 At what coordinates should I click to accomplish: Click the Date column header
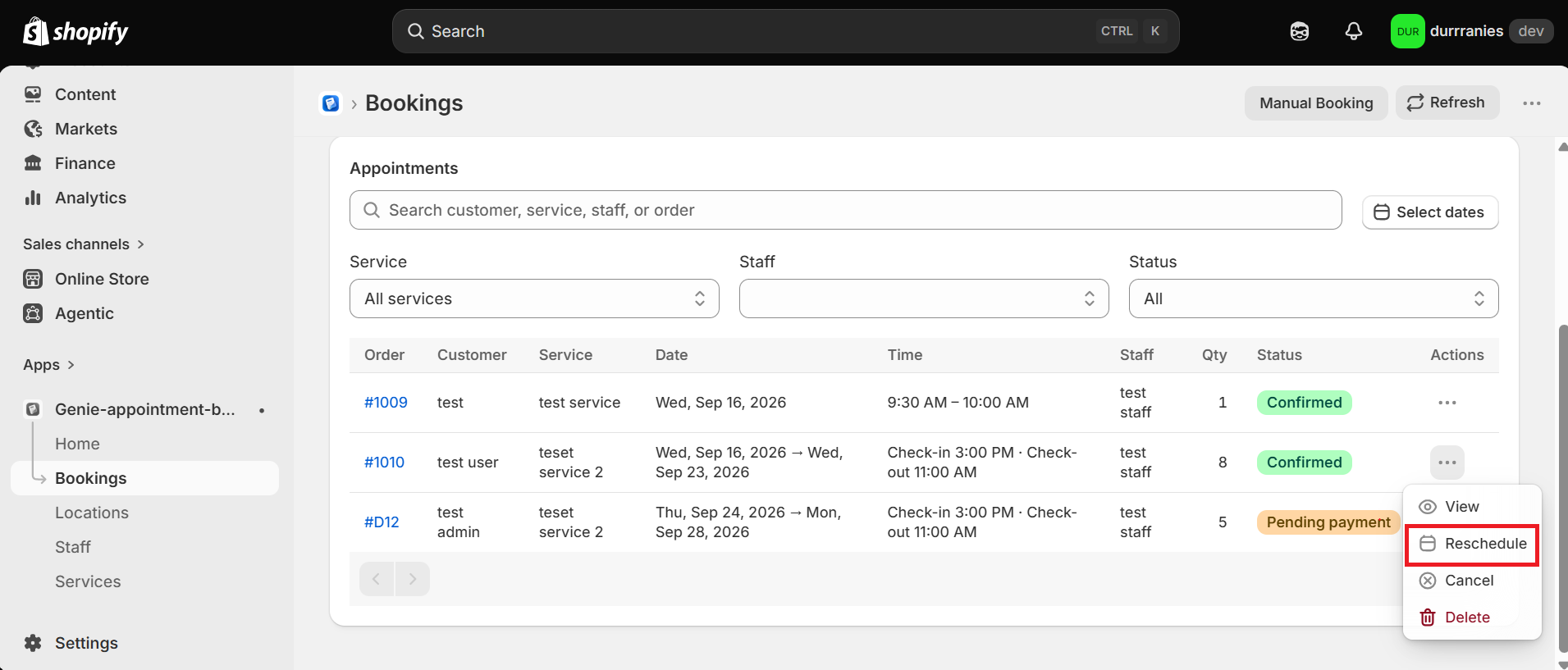671,355
